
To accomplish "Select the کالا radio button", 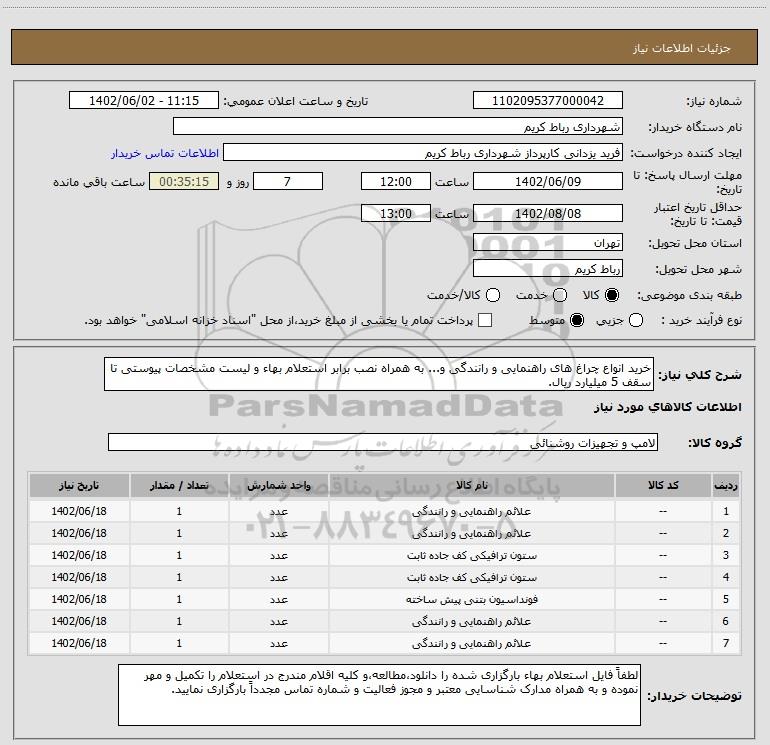I will pyautogui.click(x=612, y=295).
